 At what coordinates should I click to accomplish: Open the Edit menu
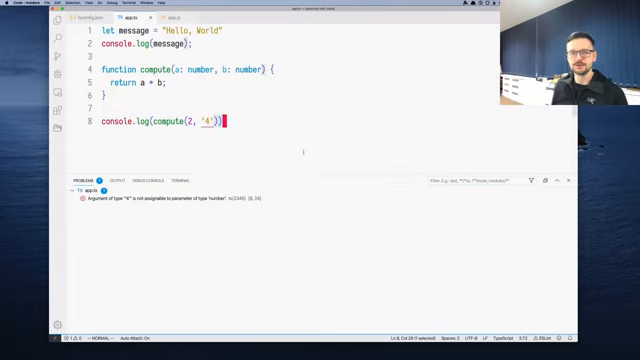tap(58, 2)
